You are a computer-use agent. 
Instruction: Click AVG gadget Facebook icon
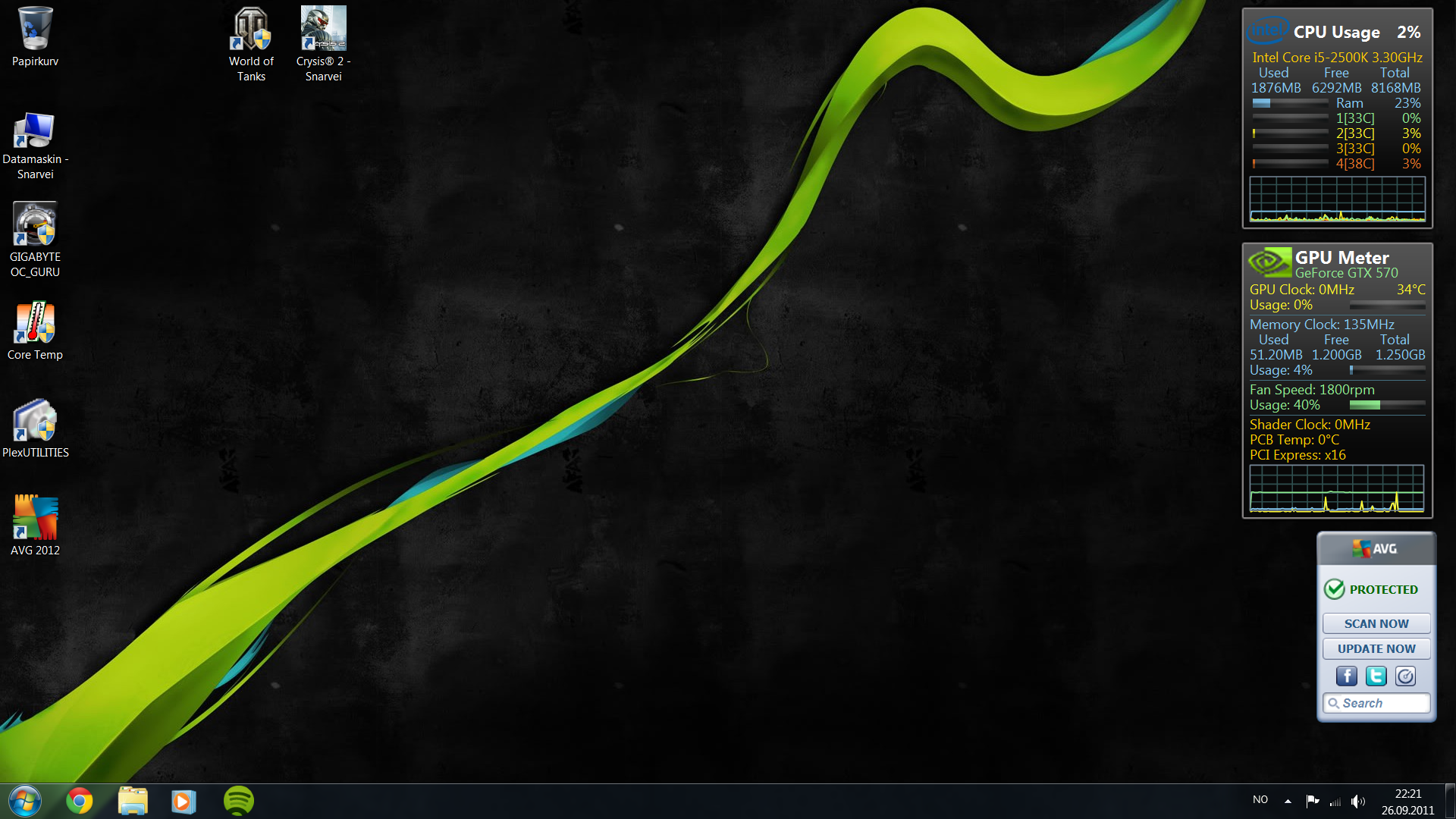1347,676
